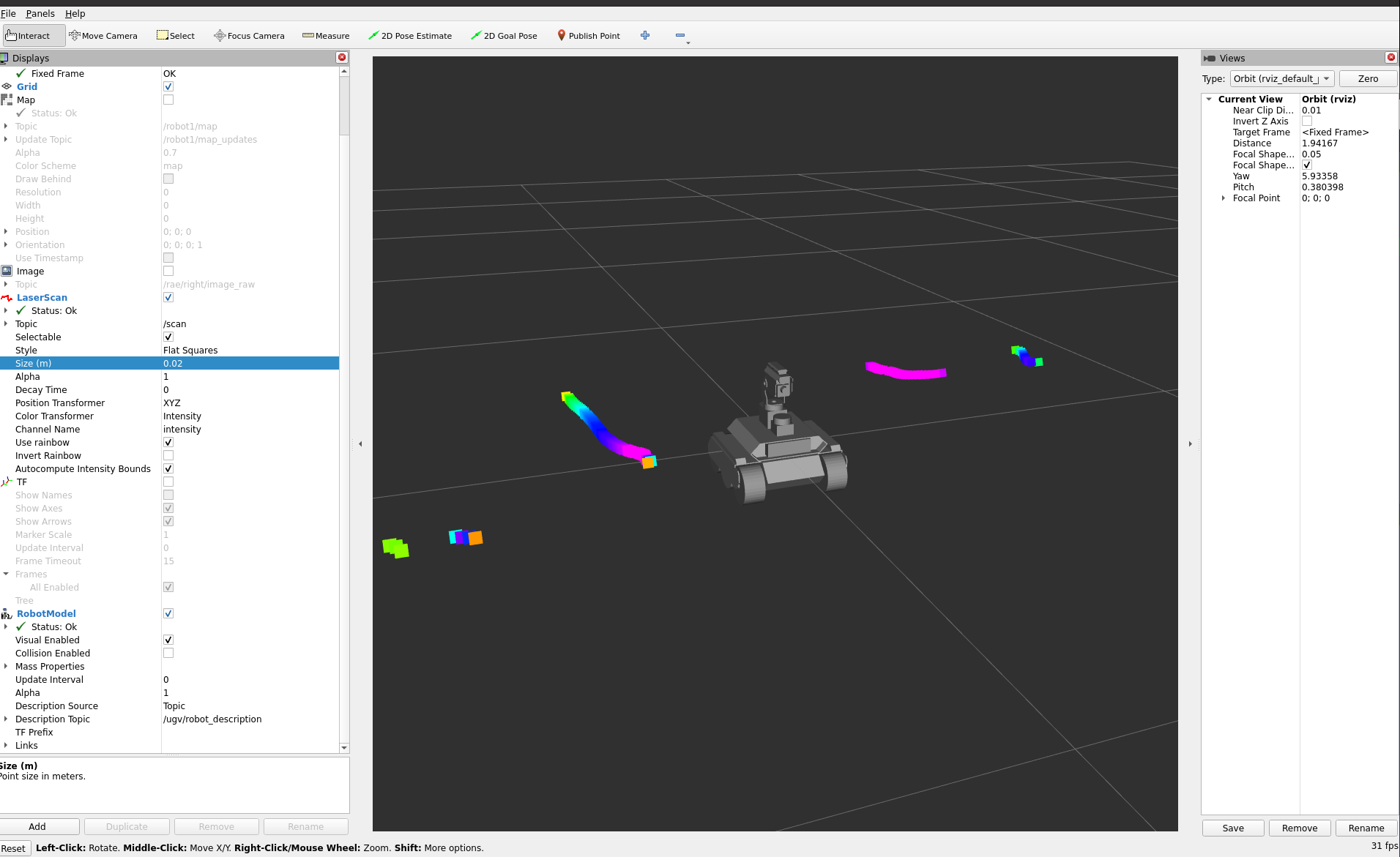Choose the Select tool
This screenshot has height=857, width=1400.
coord(176,35)
